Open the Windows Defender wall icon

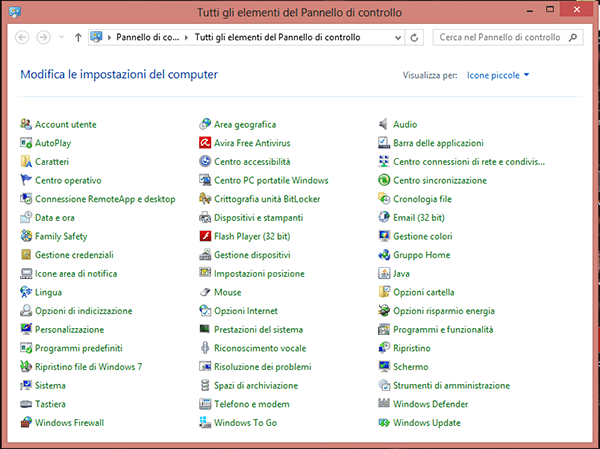384,404
